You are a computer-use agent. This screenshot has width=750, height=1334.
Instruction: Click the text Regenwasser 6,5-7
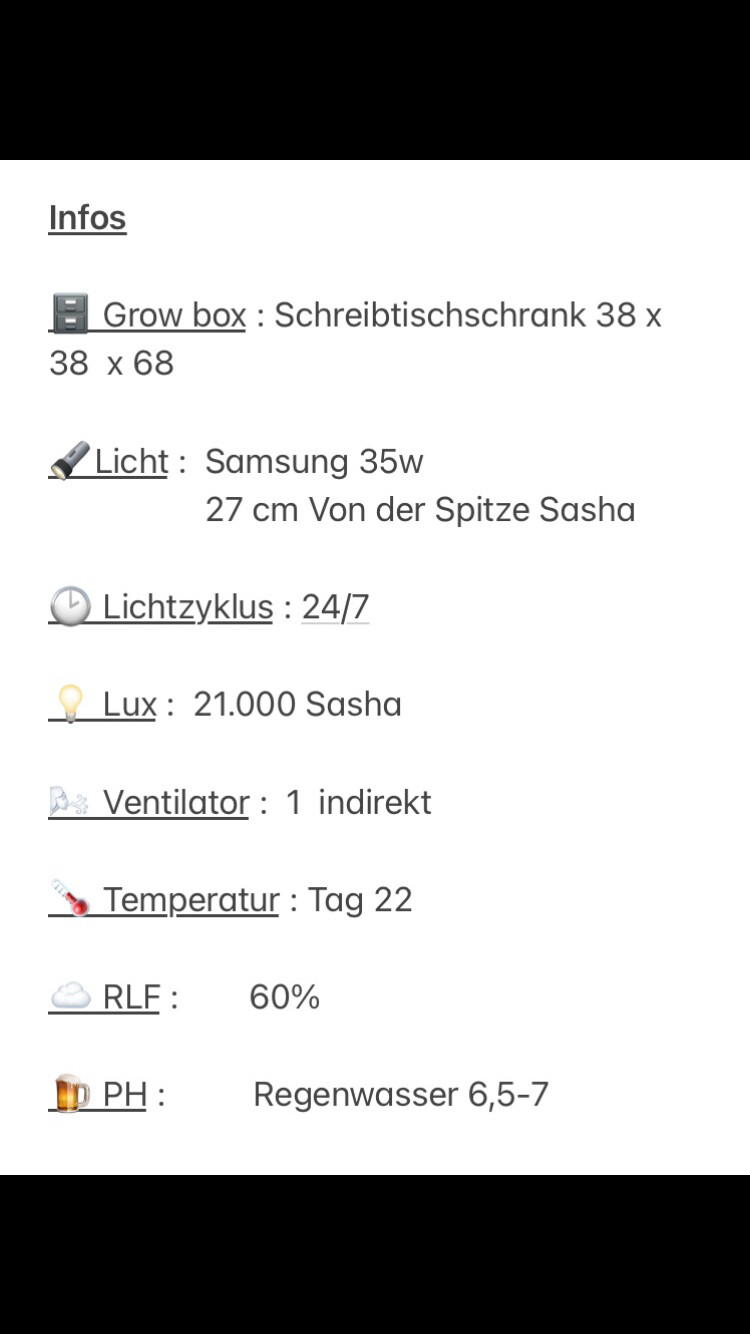click(x=401, y=1094)
